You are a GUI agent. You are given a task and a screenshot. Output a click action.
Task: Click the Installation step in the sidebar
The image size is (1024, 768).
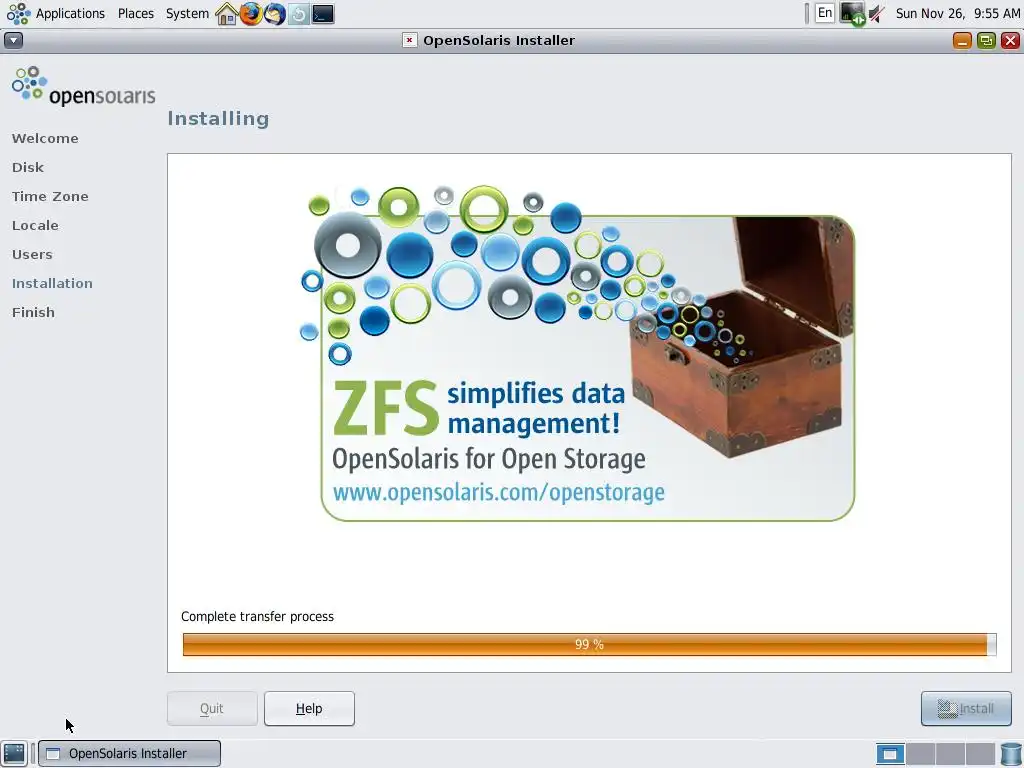52,283
